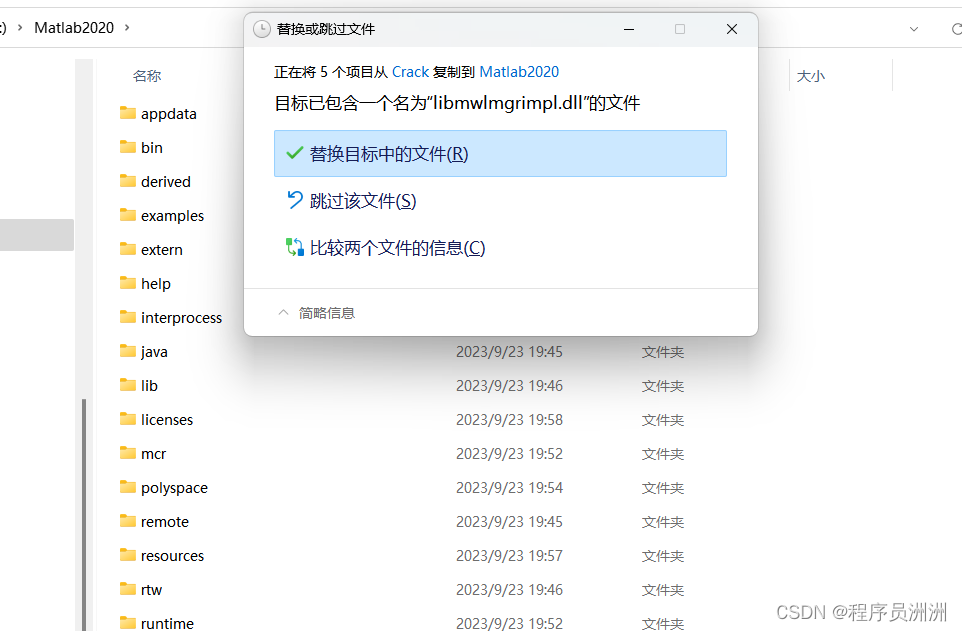Image resolution: width=962 pixels, height=631 pixels.
Task: Expand the chevron after Matlab2020 breadcrumb
Action: 127,28
